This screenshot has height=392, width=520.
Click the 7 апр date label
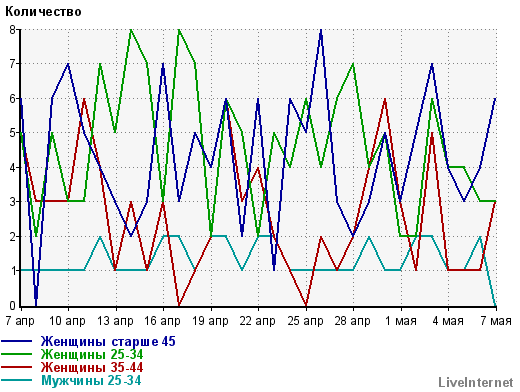(x=20, y=321)
